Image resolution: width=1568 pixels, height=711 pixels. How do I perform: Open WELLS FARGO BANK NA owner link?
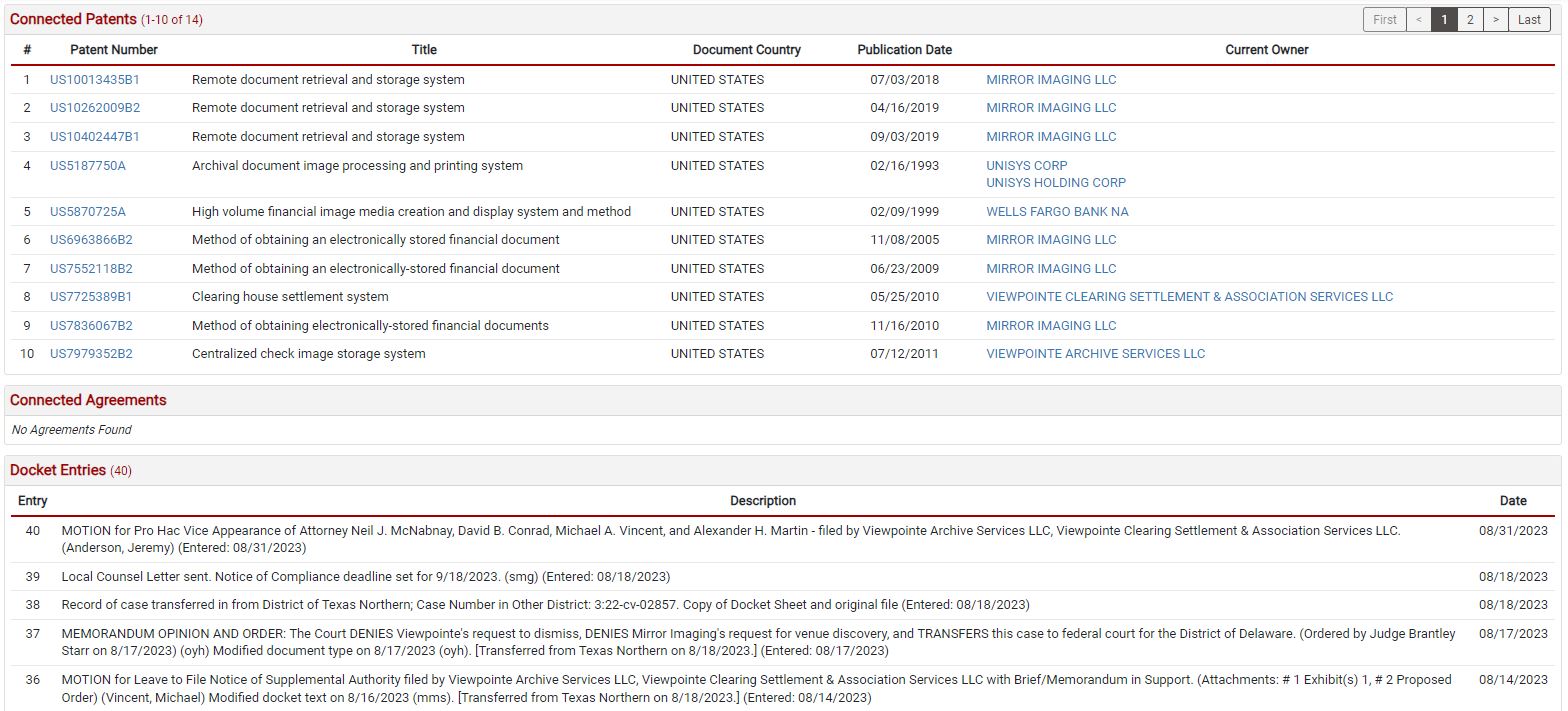click(1057, 212)
